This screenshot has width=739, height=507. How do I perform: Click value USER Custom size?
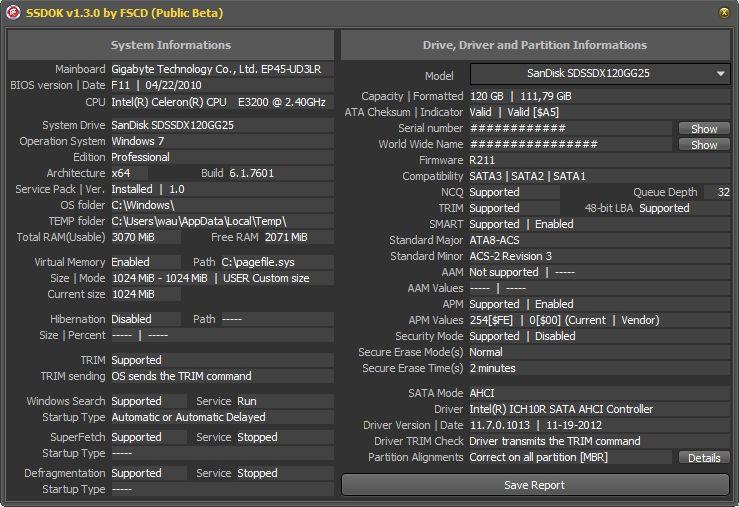266,278
